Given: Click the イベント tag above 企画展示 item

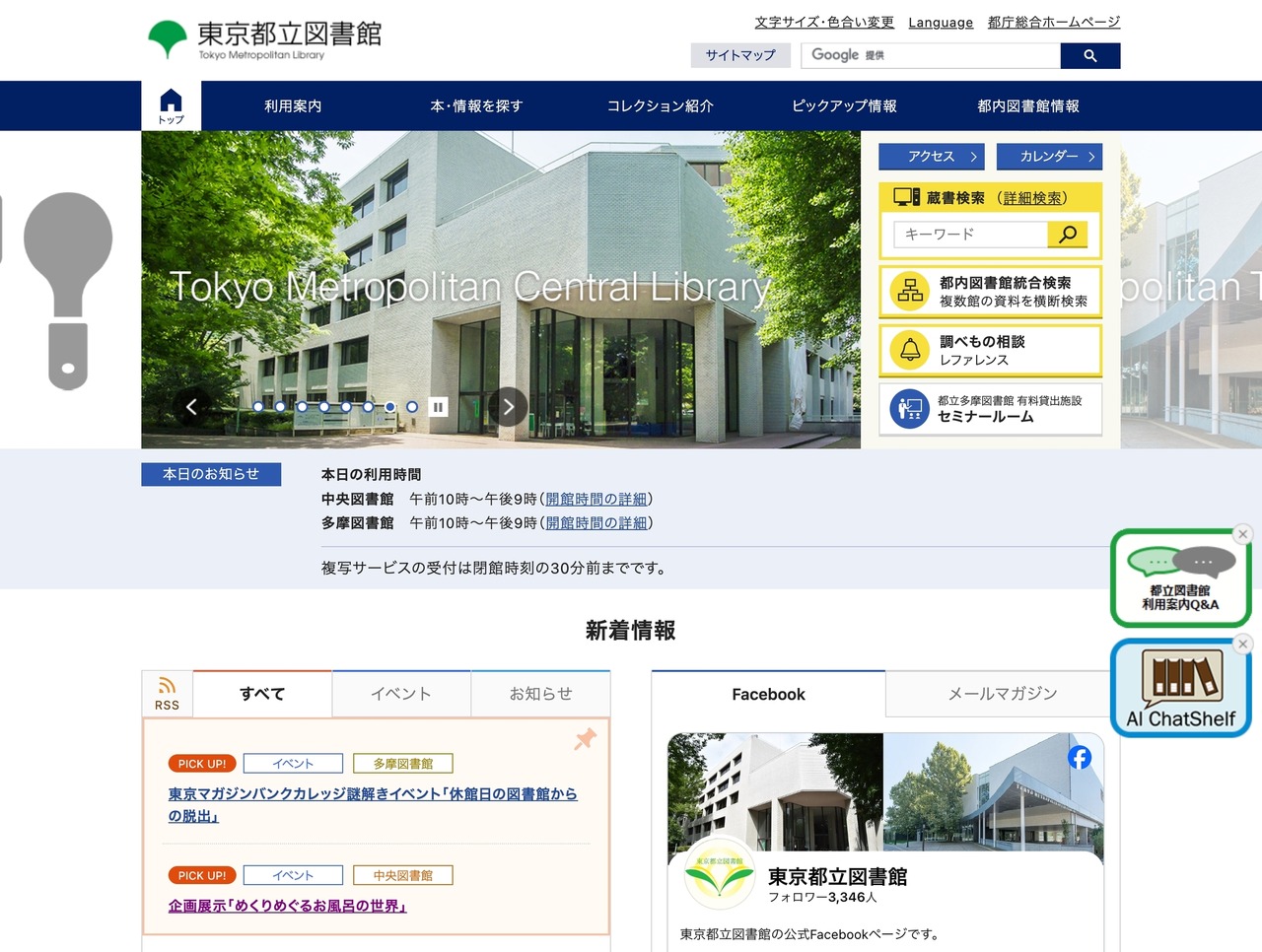Looking at the screenshot, I should point(293,875).
